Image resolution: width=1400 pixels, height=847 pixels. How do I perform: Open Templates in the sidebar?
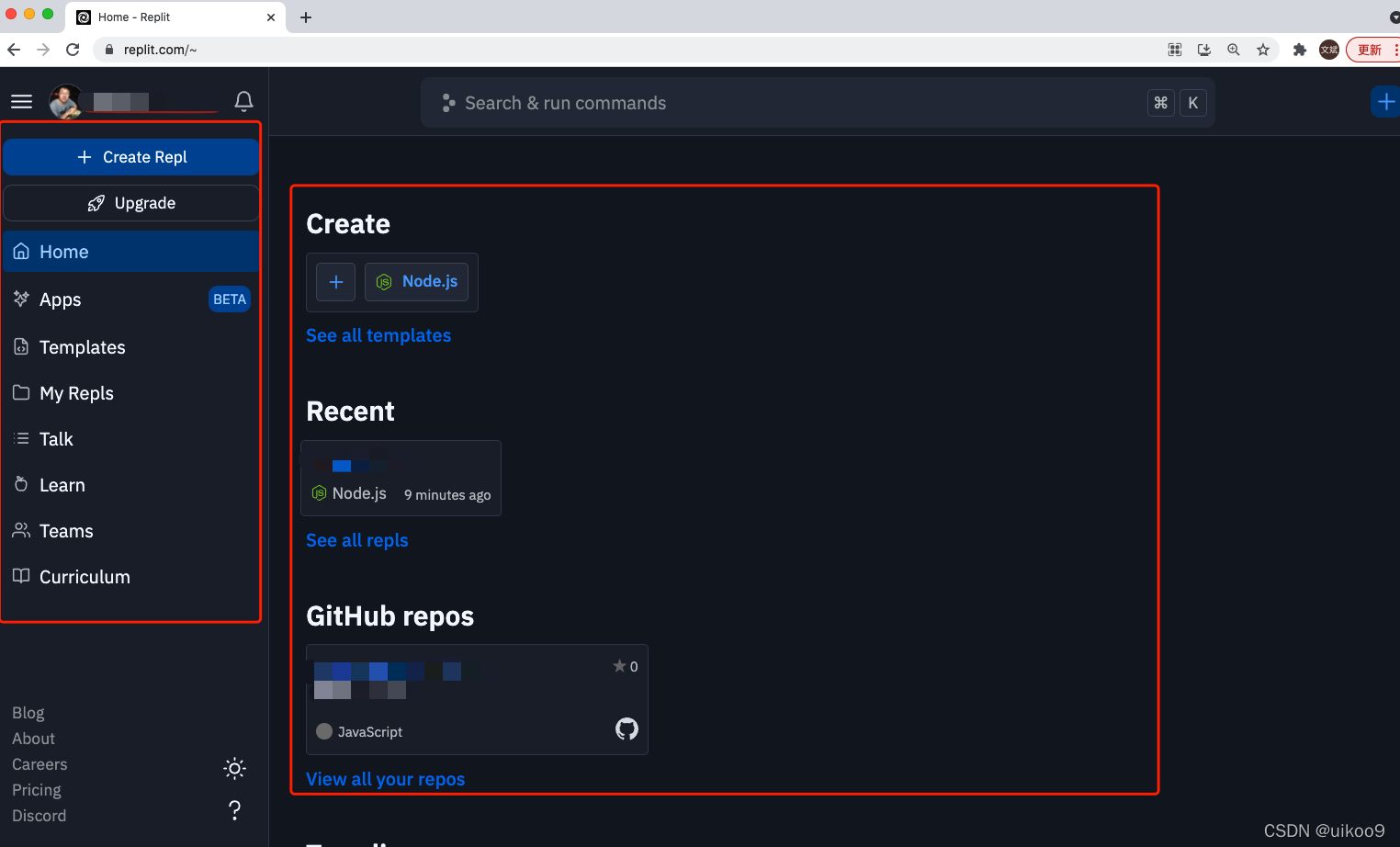pyautogui.click(x=131, y=347)
